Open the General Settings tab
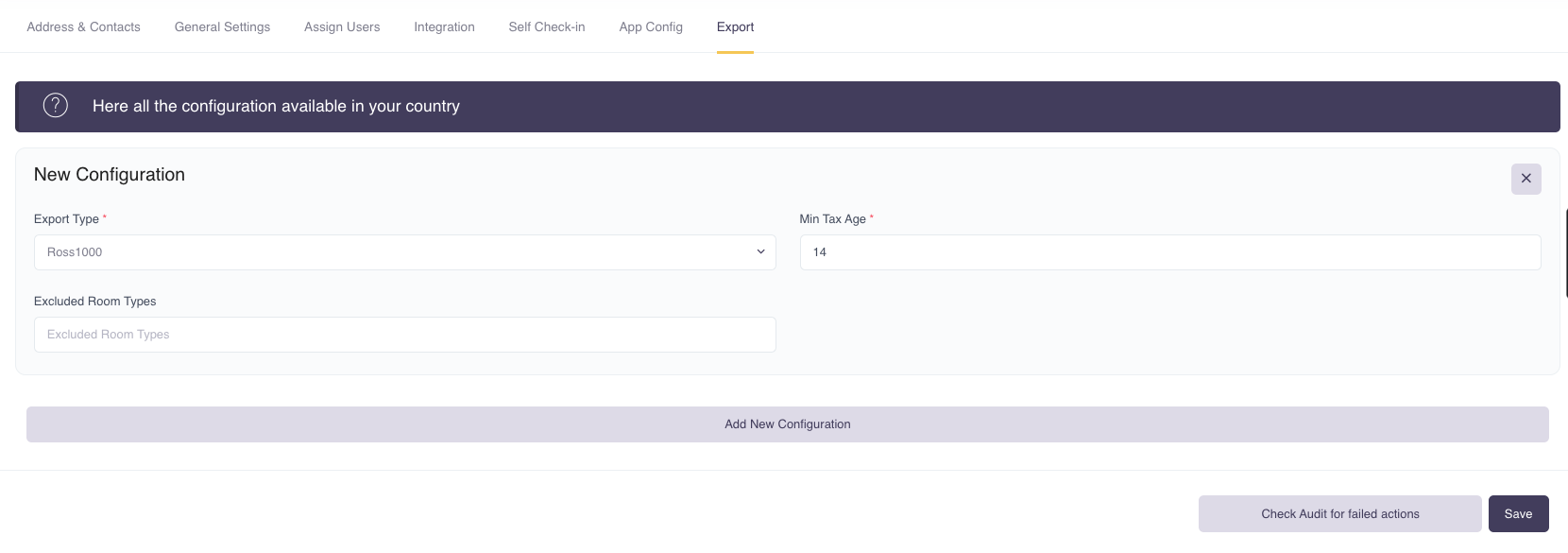 (x=222, y=26)
